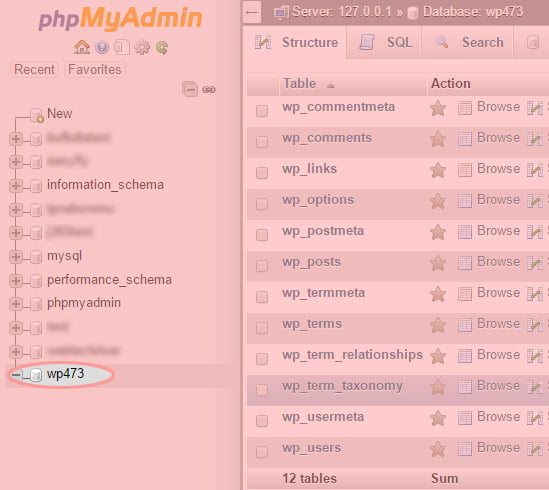
Task: Click the star icon for wp_usermeta
Action: pyautogui.click(x=438, y=418)
